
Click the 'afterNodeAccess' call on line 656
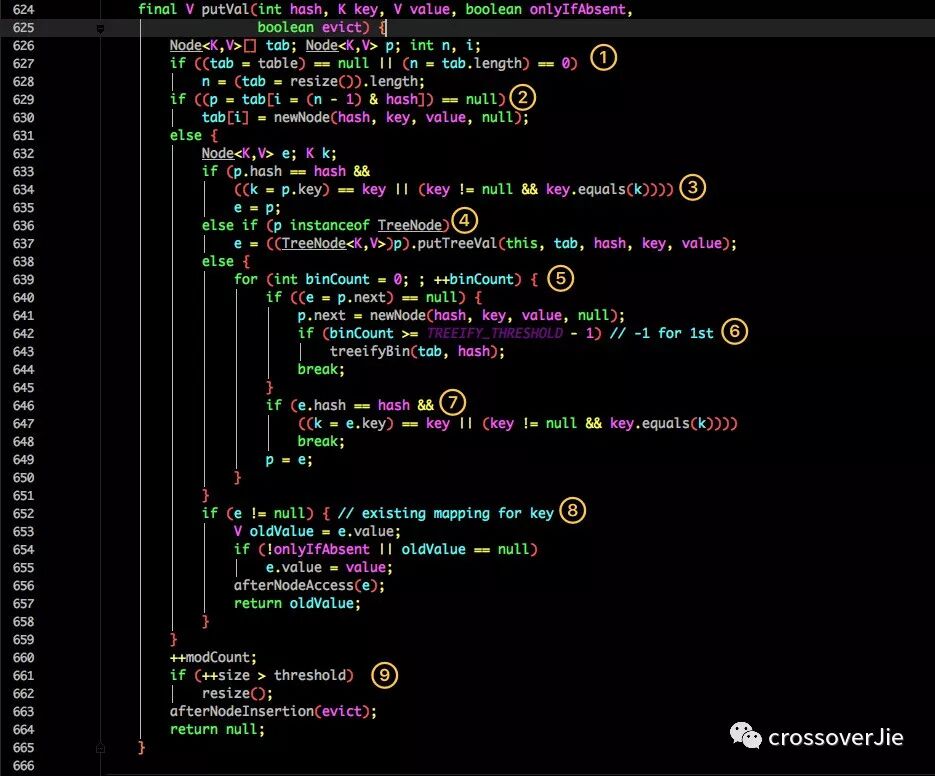[293, 586]
